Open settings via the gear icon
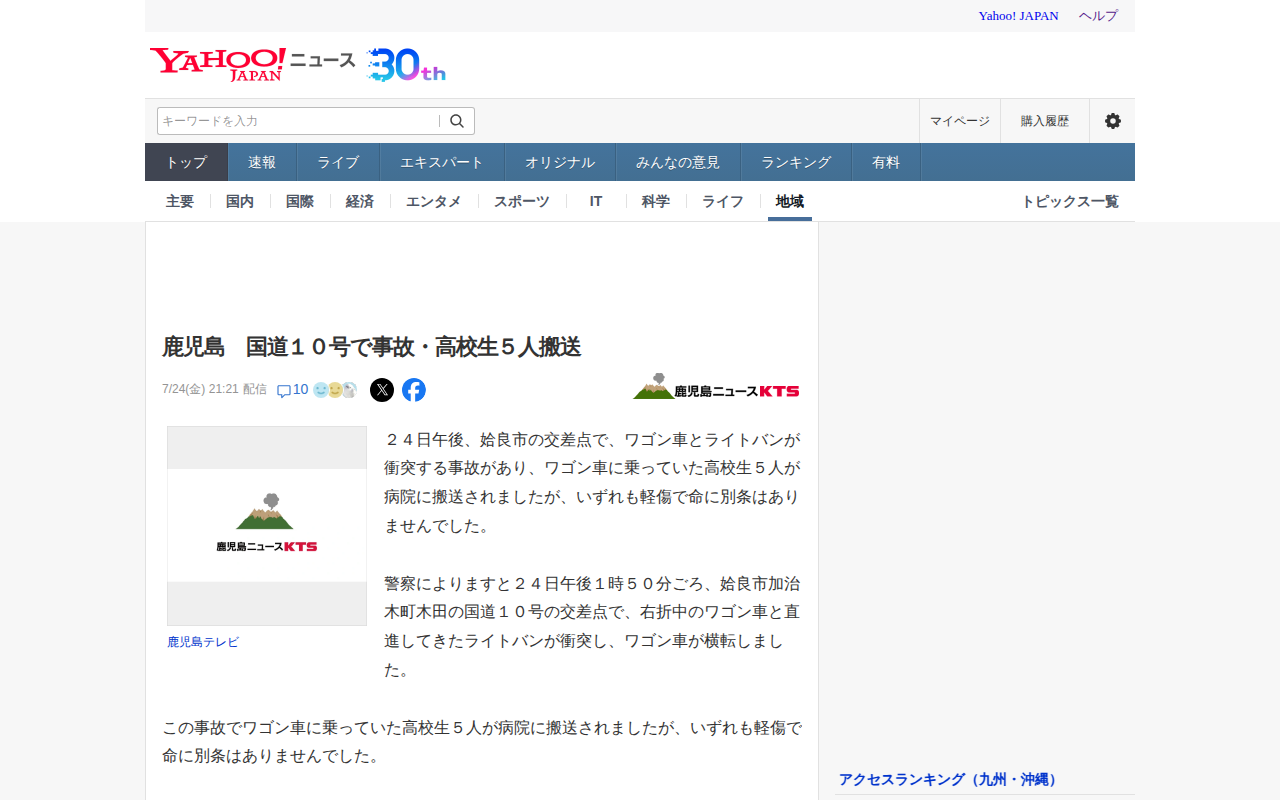Image resolution: width=1280 pixels, height=800 pixels. tap(1112, 121)
